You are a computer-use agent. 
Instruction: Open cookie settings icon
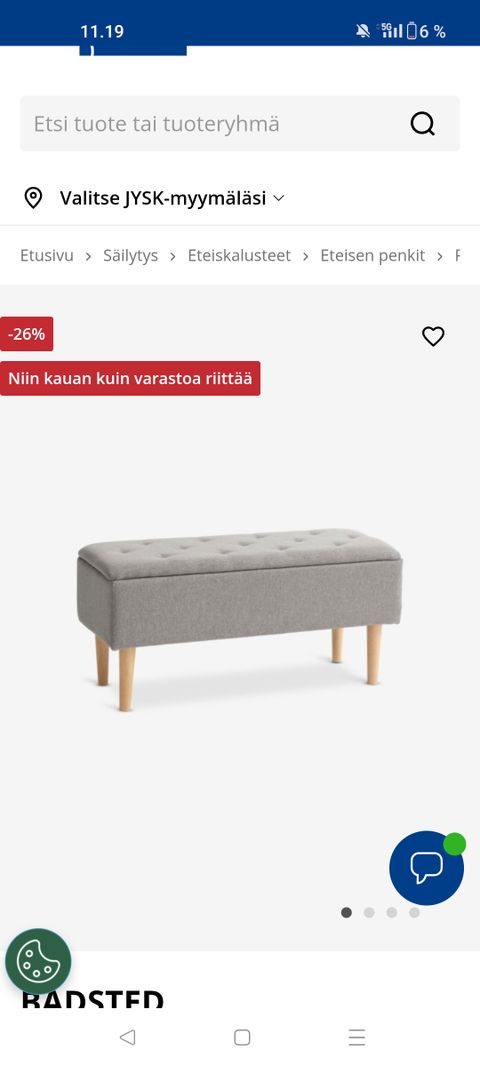[x=38, y=962]
